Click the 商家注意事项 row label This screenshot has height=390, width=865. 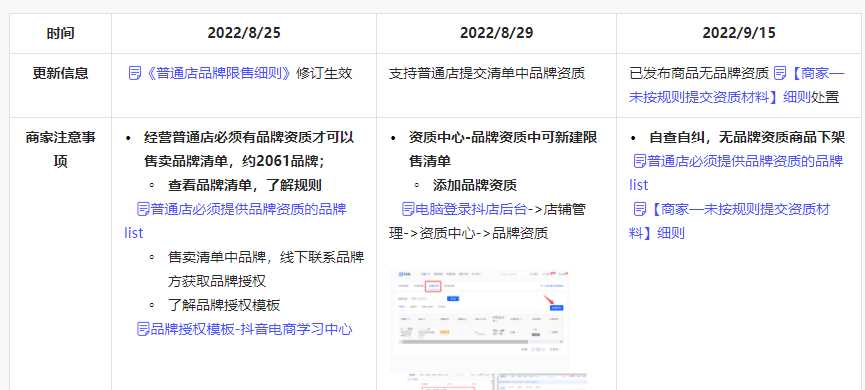60,149
